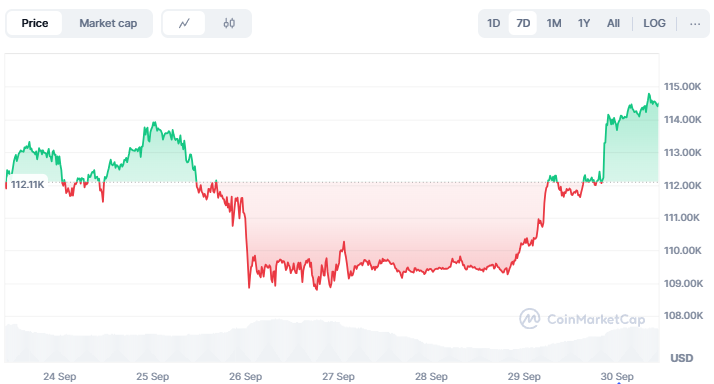Click the 115.00K price axis label
This screenshot has height=384, width=714.
pyautogui.click(x=682, y=87)
